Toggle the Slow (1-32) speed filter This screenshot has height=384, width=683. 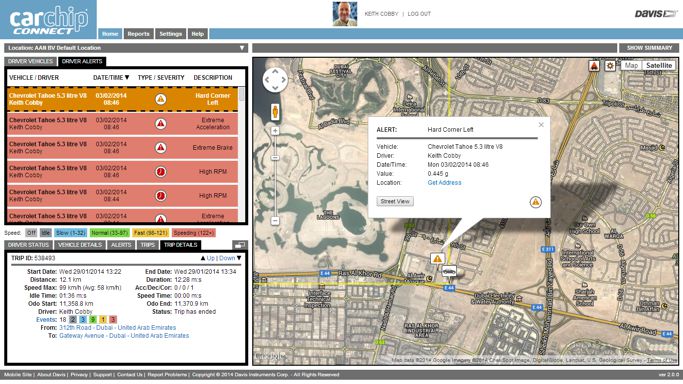pos(71,233)
